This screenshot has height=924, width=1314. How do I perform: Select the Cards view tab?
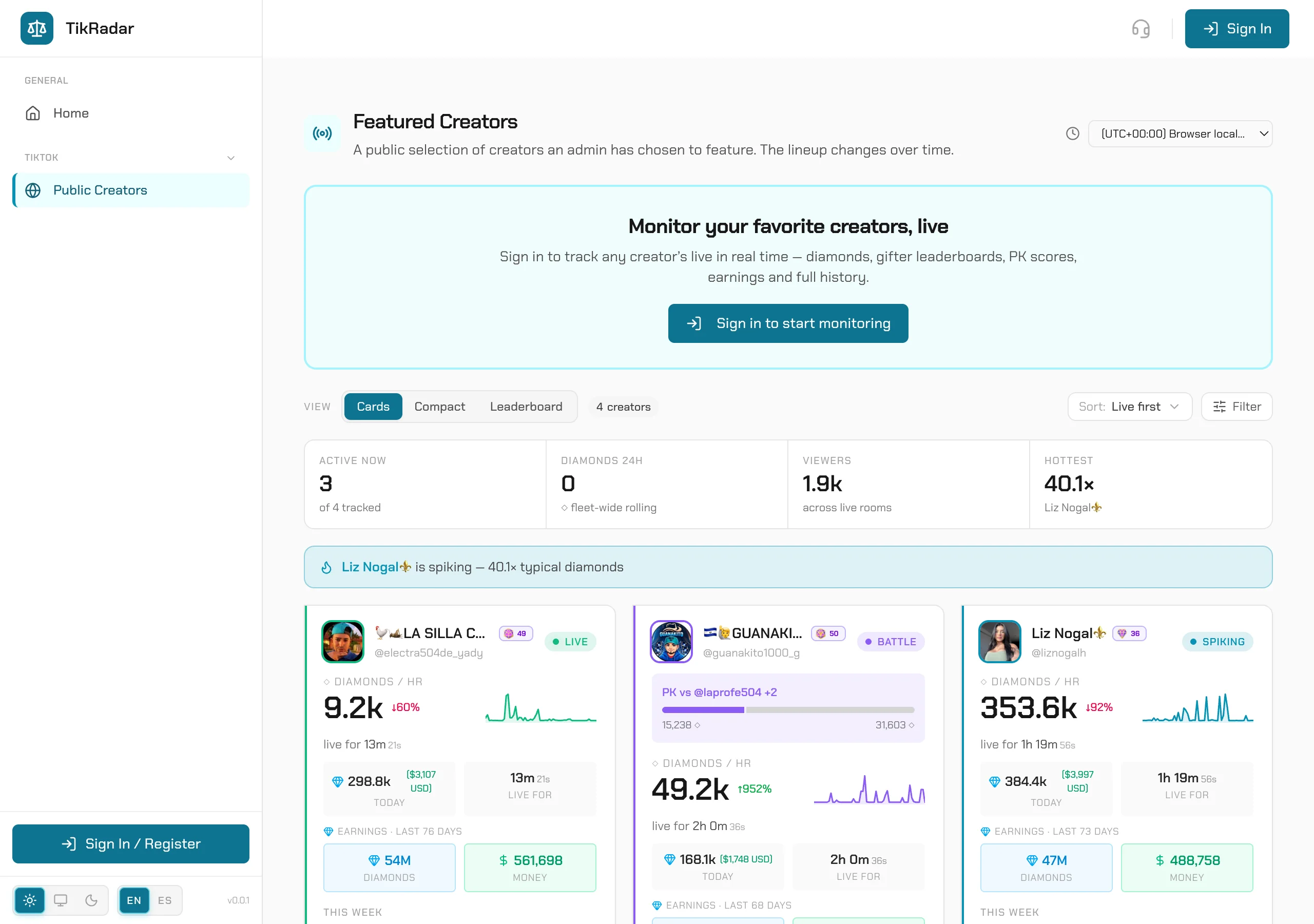[373, 407]
